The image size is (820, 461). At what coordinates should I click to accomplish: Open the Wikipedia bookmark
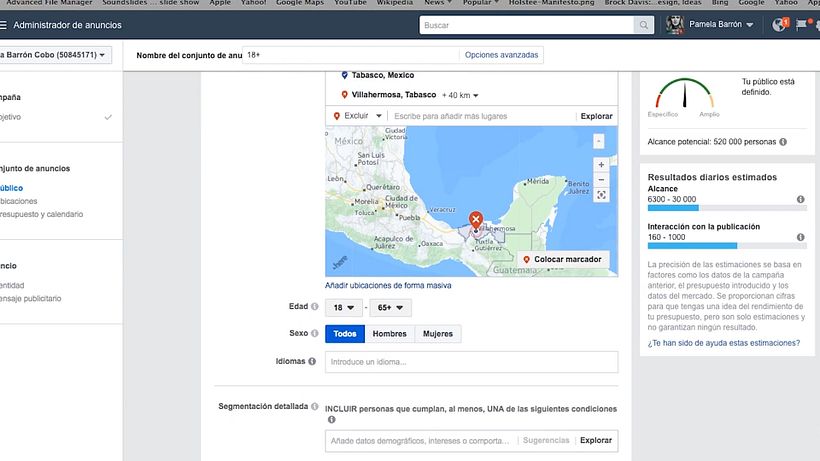(395, 3)
